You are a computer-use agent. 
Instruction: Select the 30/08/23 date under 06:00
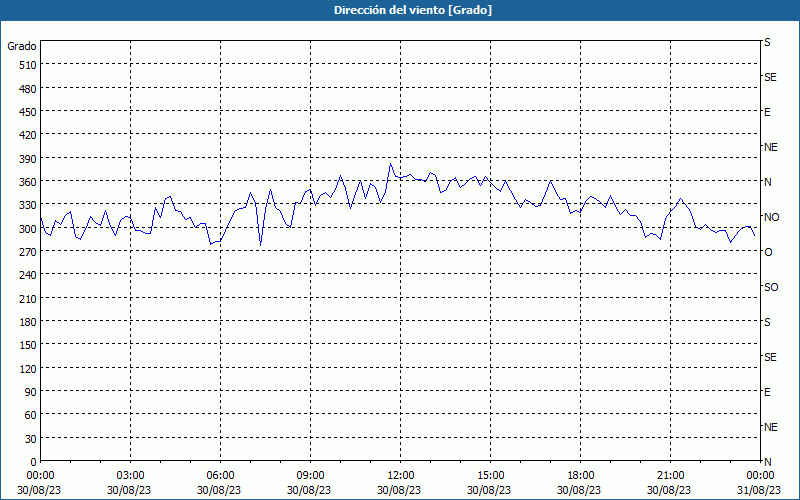click(219, 490)
